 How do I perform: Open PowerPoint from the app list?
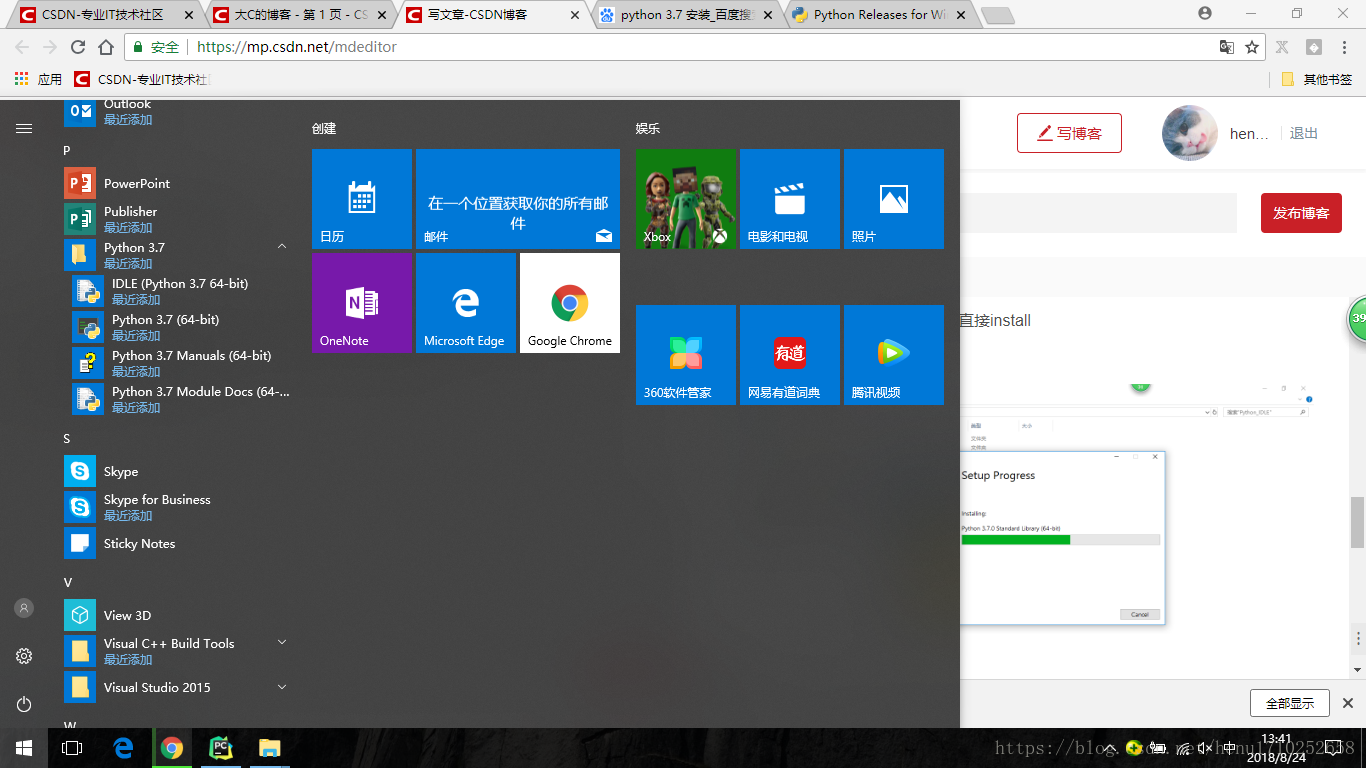(177, 183)
